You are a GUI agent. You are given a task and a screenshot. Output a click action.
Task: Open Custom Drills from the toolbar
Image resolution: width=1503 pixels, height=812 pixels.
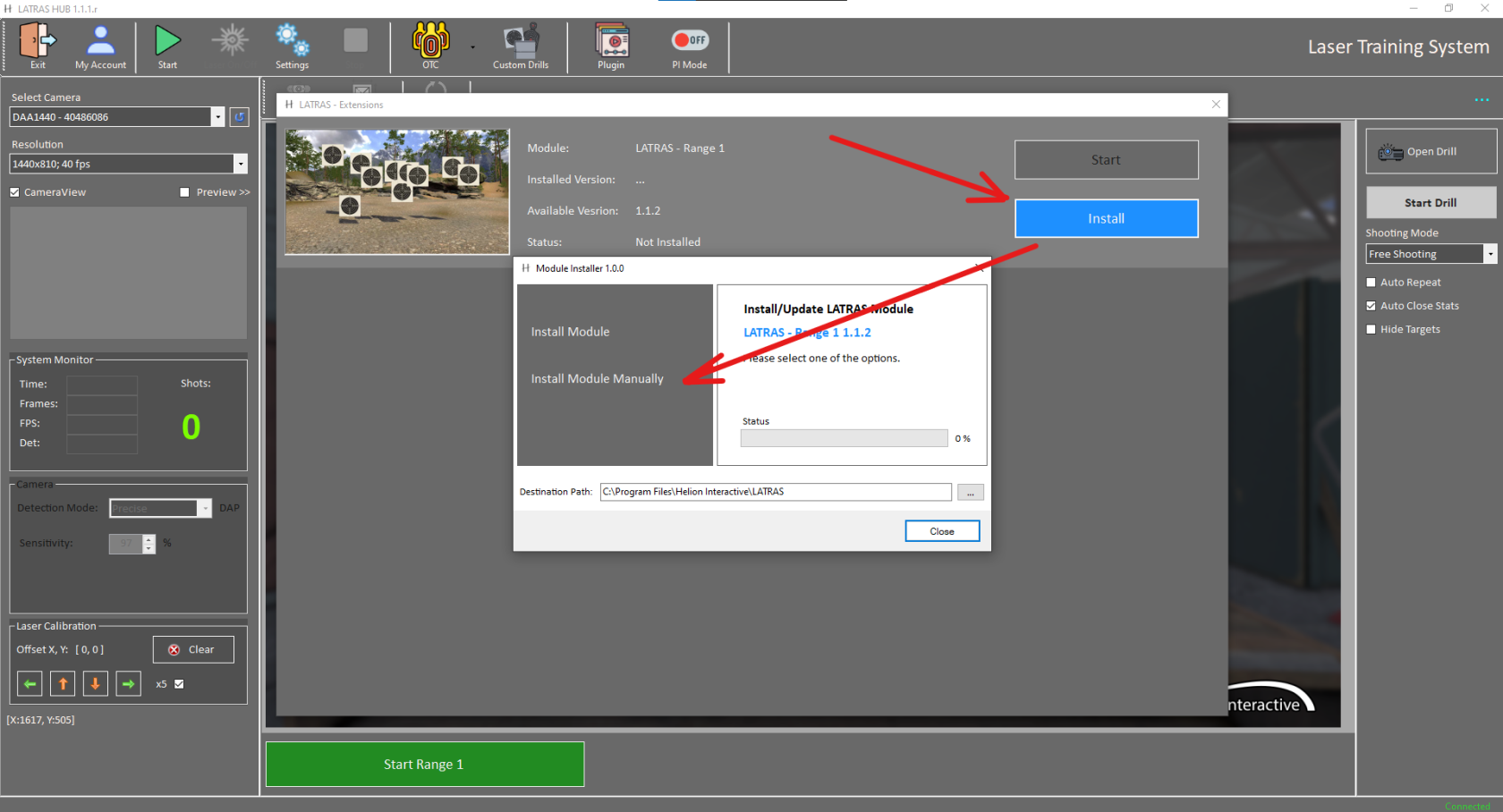pyautogui.click(x=521, y=46)
